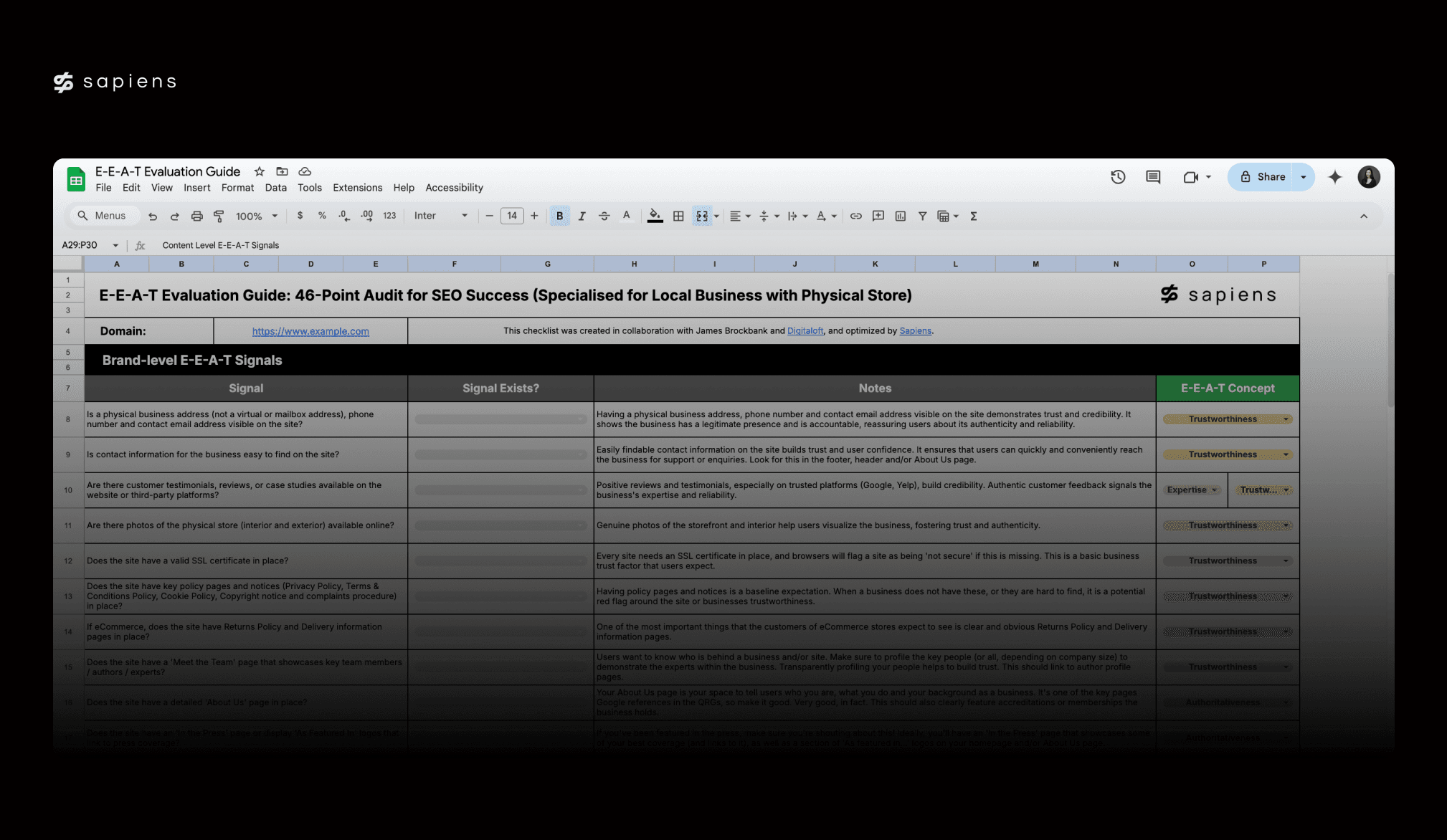Open the borders tool
The image size is (1447, 840).
[x=678, y=216]
